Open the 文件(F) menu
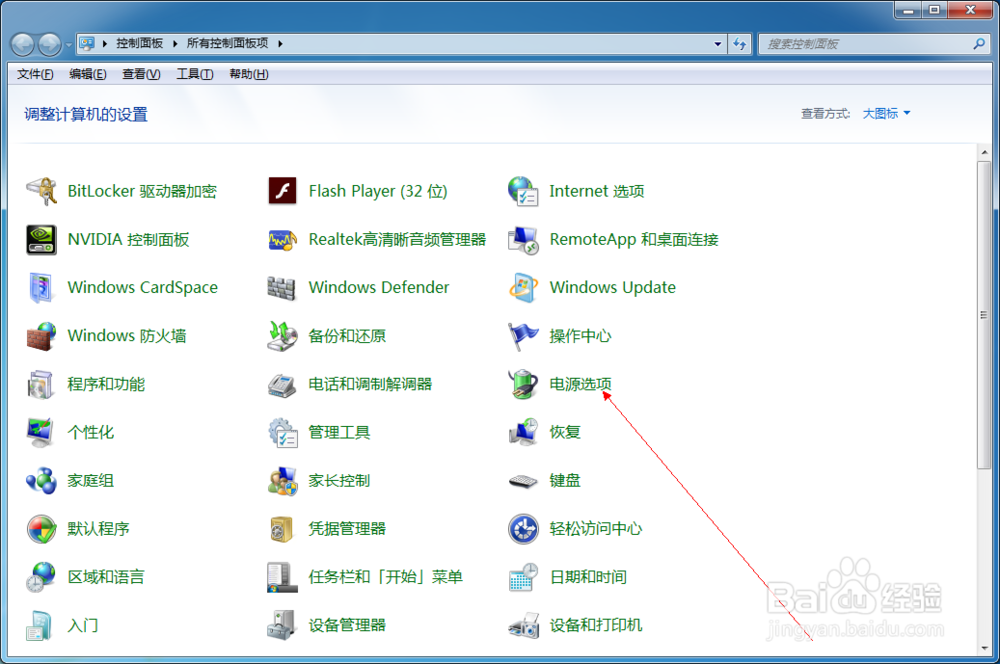The width and height of the screenshot is (1000, 664). click(35, 74)
